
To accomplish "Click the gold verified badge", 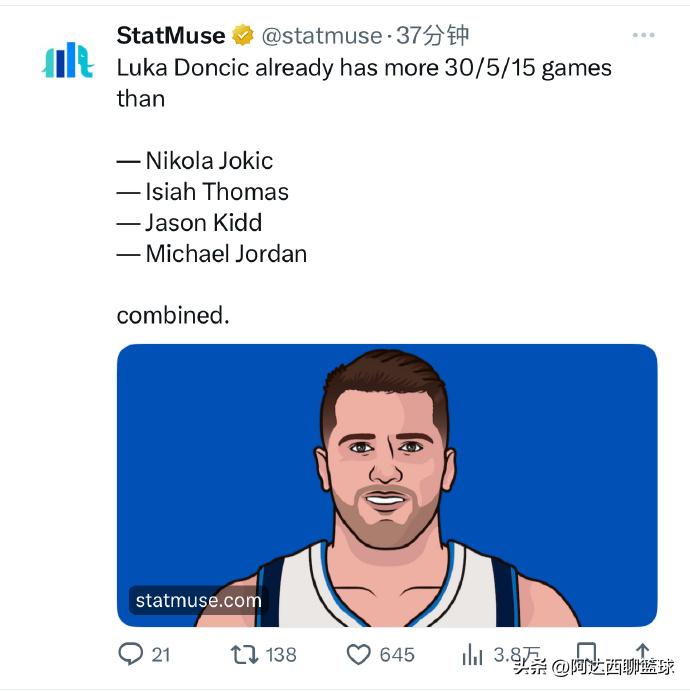I will point(243,35).
